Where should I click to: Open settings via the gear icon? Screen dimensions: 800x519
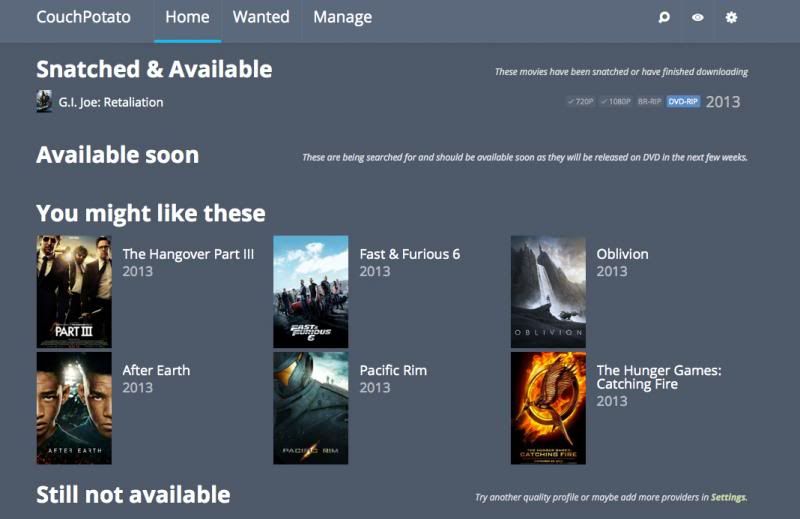click(731, 18)
